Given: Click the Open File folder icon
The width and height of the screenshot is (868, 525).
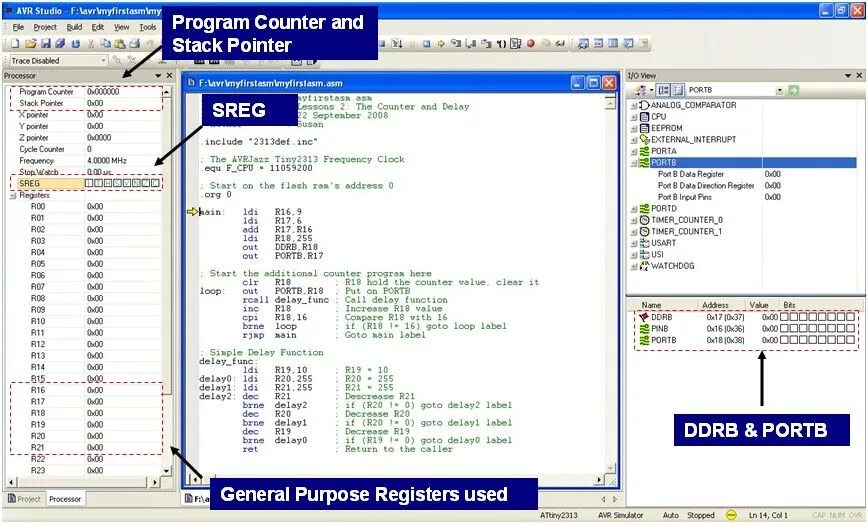Looking at the screenshot, I should click(30, 44).
